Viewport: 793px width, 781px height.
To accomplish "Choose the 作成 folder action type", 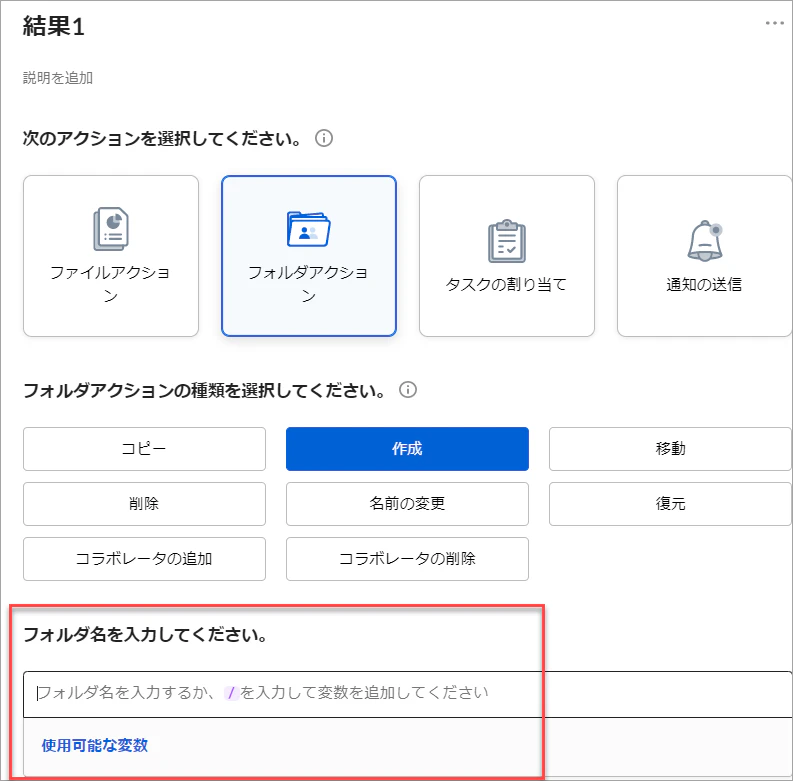I will pos(407,449).
